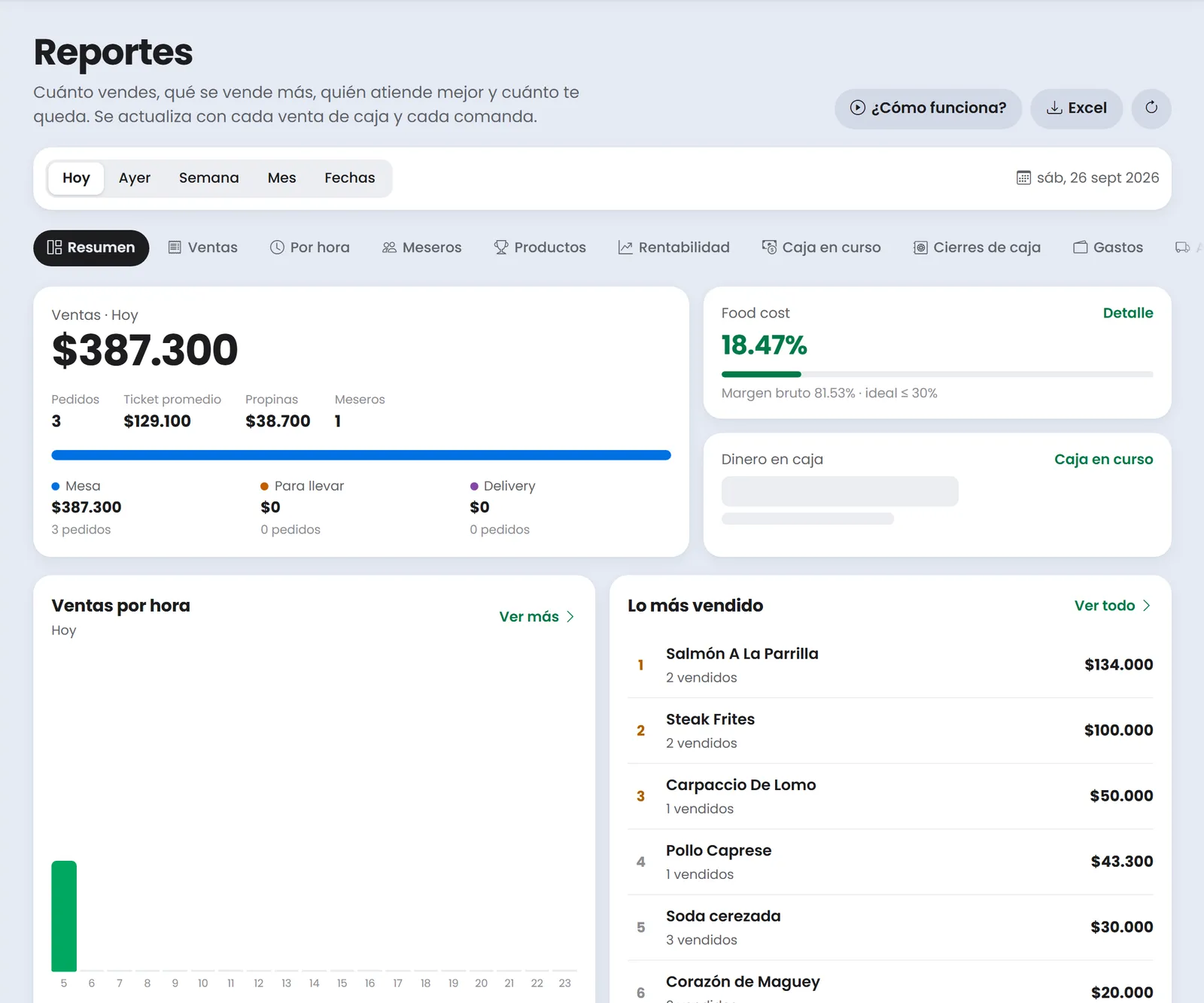This screenshot has width=1204, height=1003.
Task: Download the report via Excel button
Action: [1076, 108]
